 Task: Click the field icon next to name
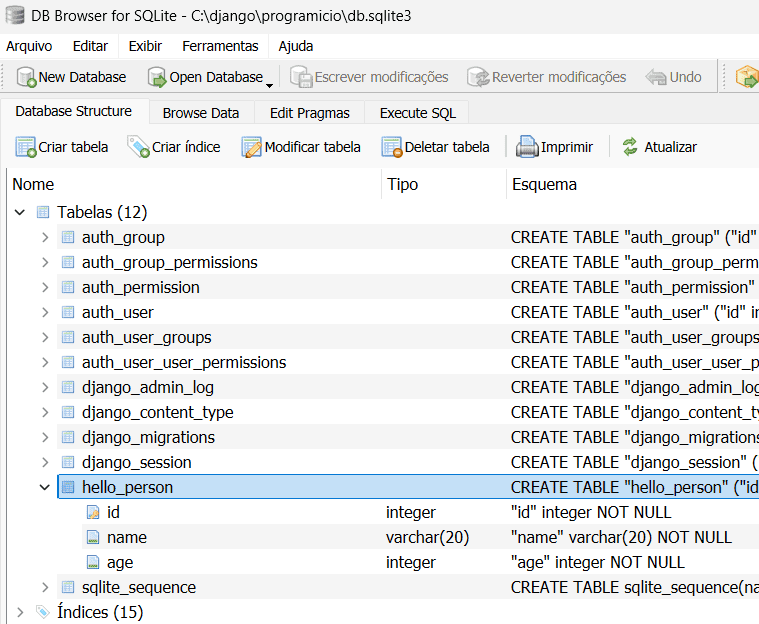coord(93,537)
